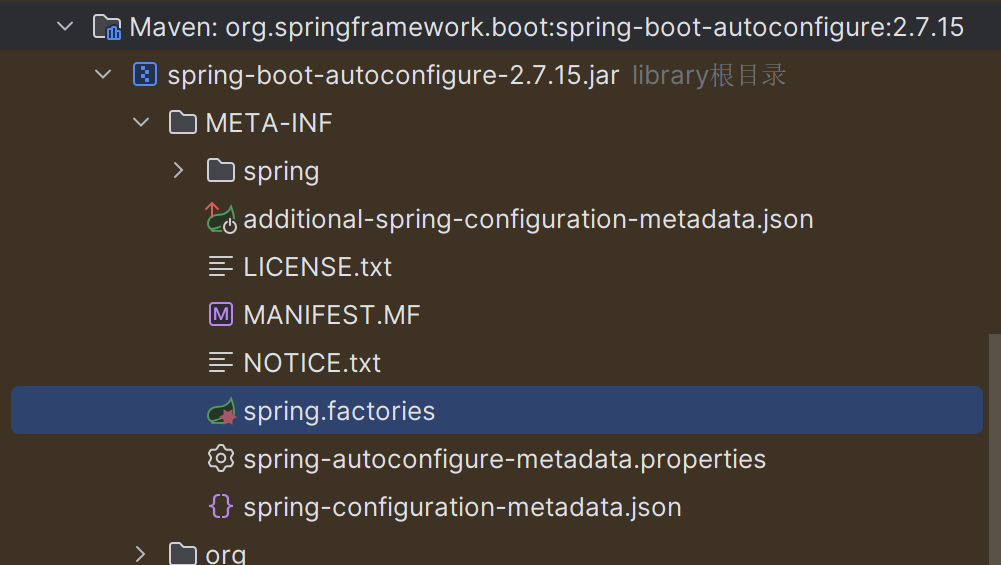The image size is (1001, 565).
Task: Click the text file icon beside NOTICE.txt
Action: (221, 363)
